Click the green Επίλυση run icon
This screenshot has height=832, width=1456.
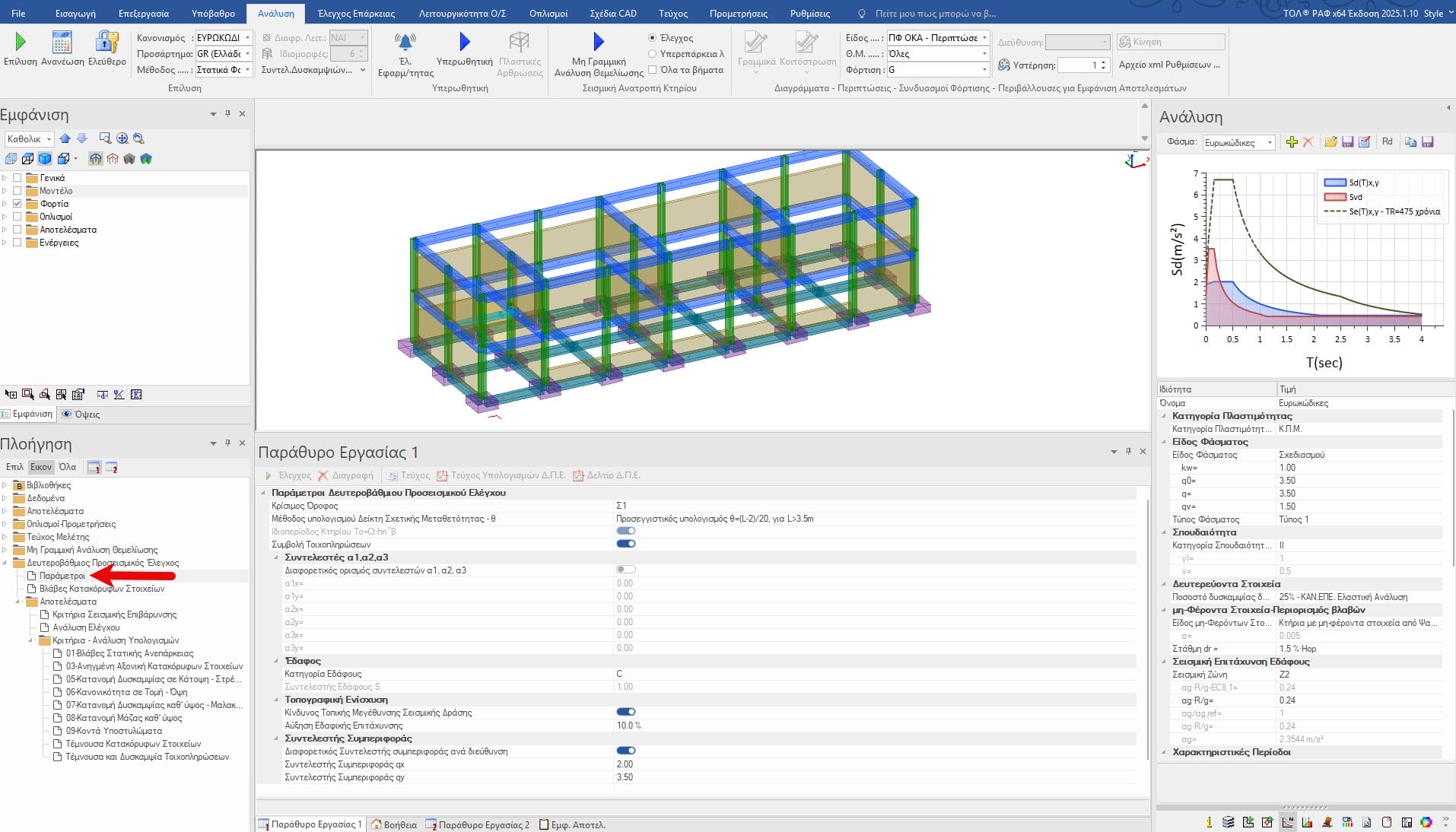click(x=21, y=42)
